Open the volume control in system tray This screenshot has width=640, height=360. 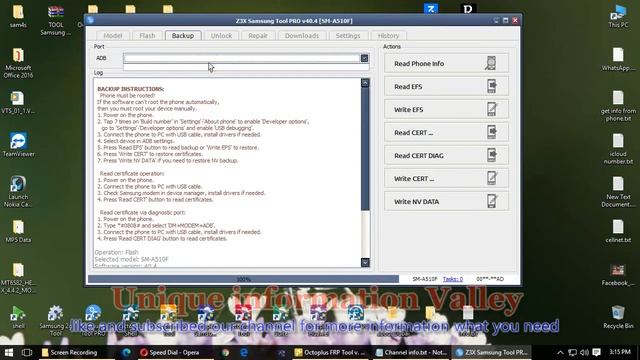pos(584,352)
